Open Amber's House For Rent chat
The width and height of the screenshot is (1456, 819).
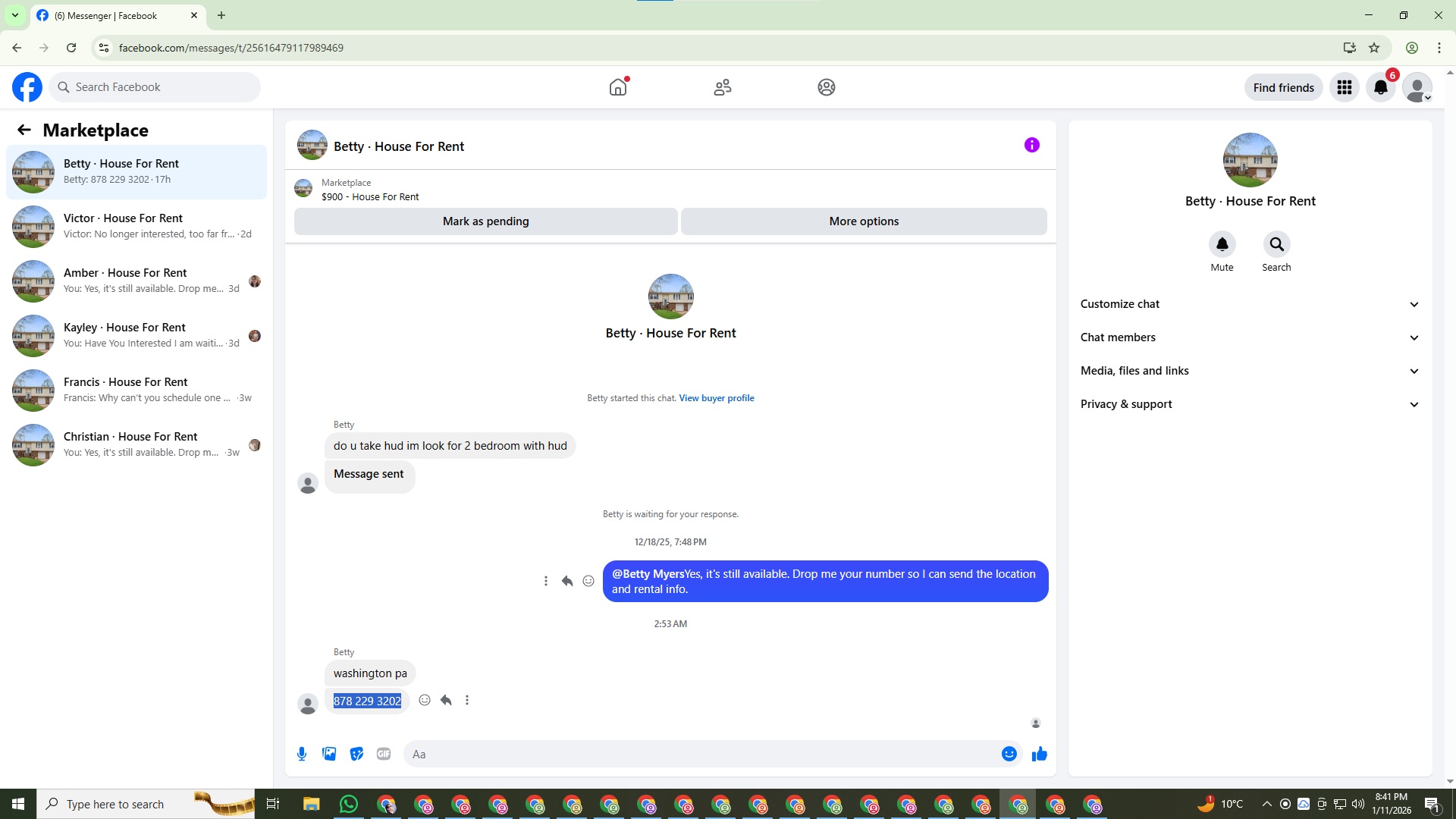point(136,281)
